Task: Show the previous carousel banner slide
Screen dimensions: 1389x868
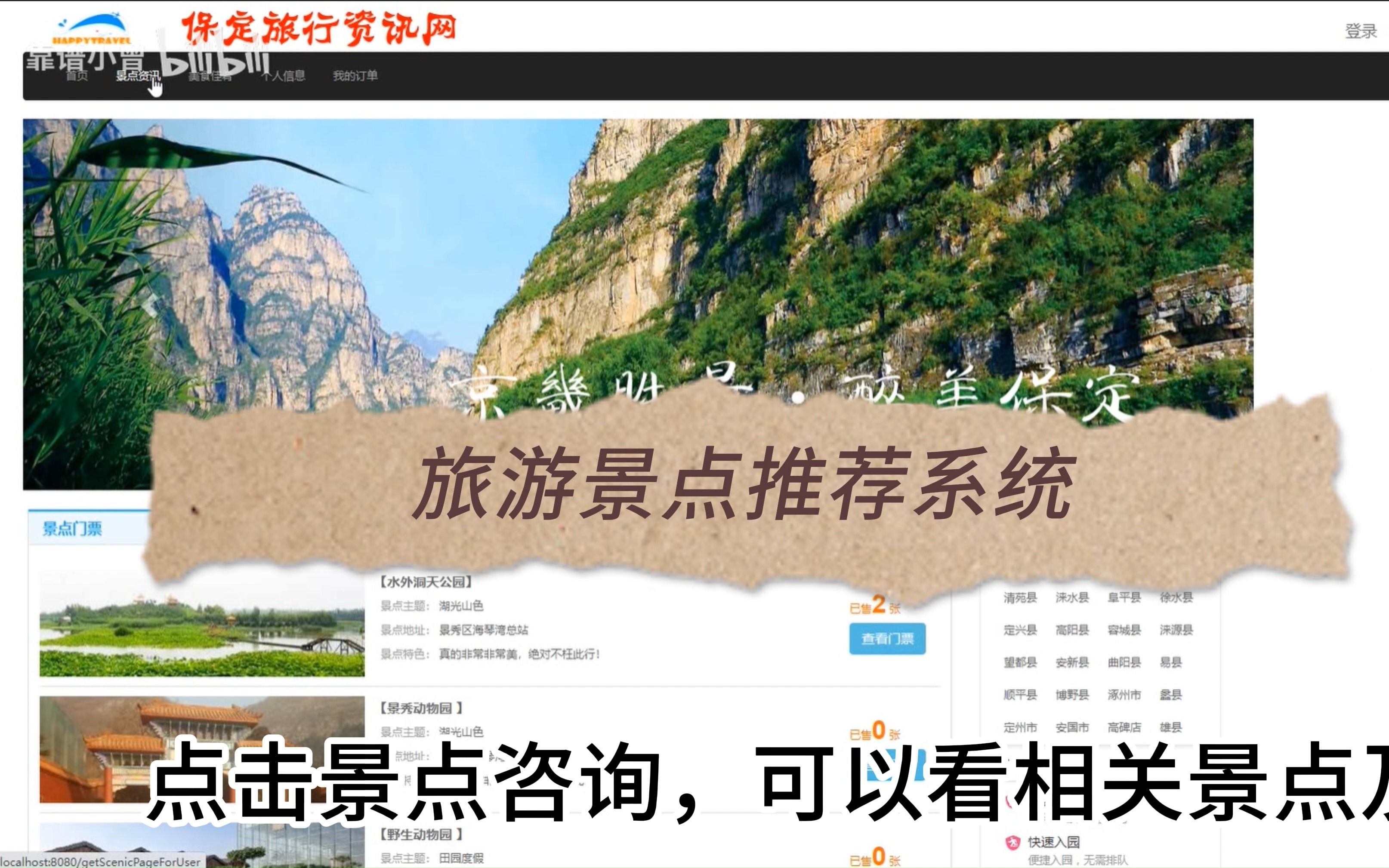Action: click(151, 305)
